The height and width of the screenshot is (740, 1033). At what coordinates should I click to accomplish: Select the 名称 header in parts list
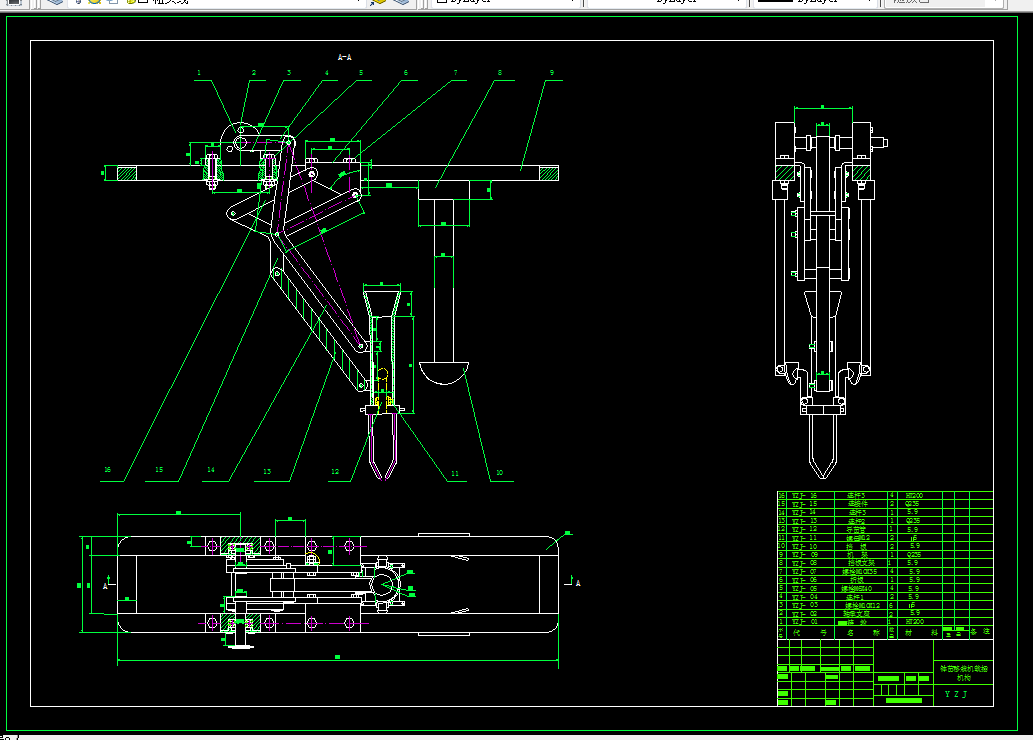[862, 633]
